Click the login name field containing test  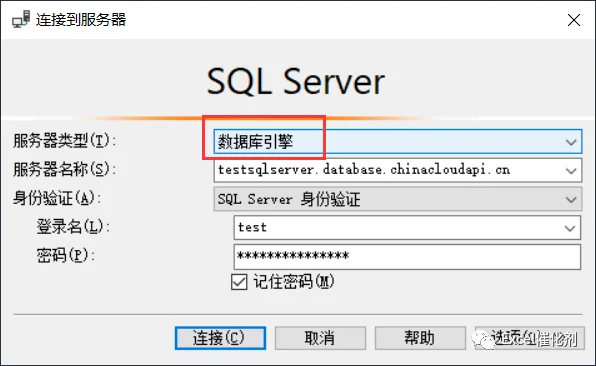click(x=407, y=228)
